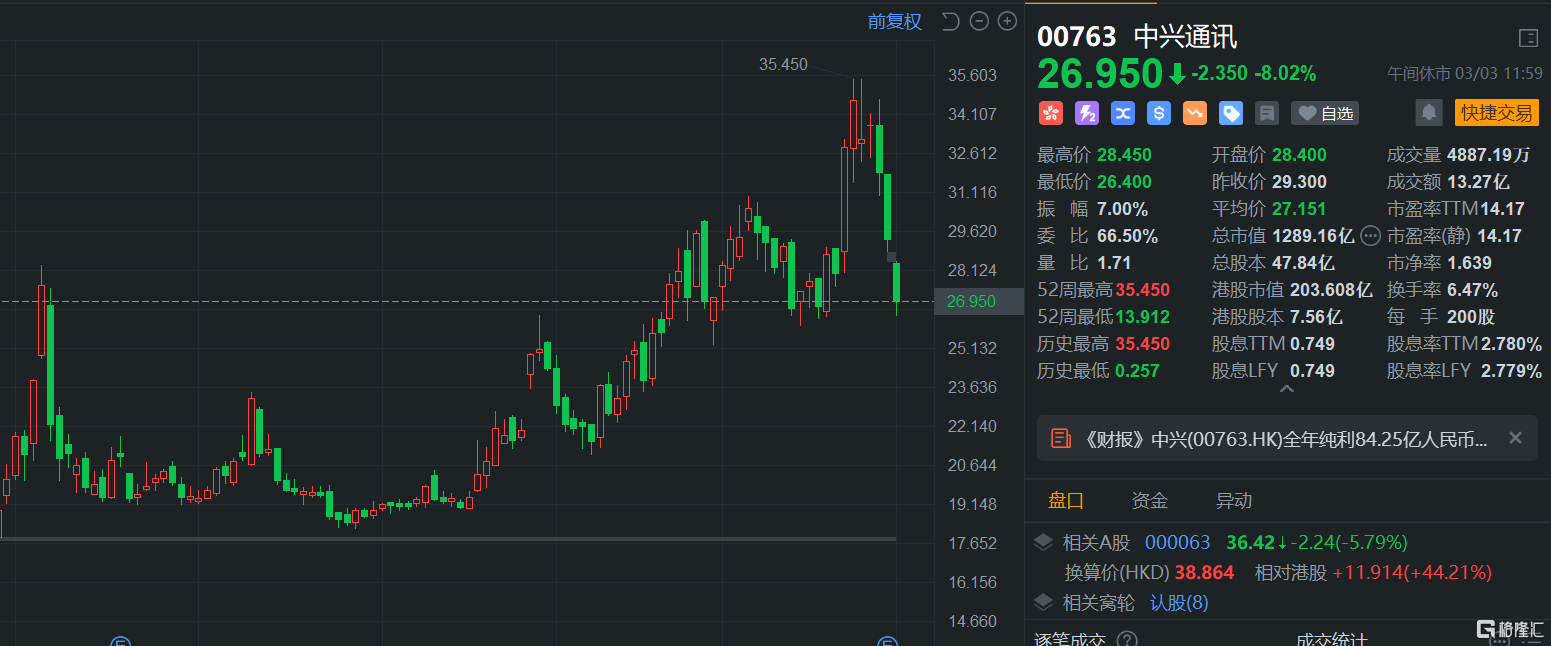Open related A-share 000063 link
The height and width of the screenshot is (646, 1551).
click(x=1177, y=543)
